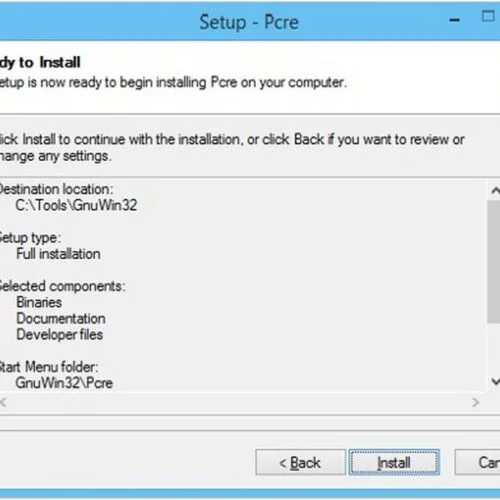Viewport: 500px width, 500px height.
Task: Click the Setup - Pcre title bar
Action: [249, 22]
